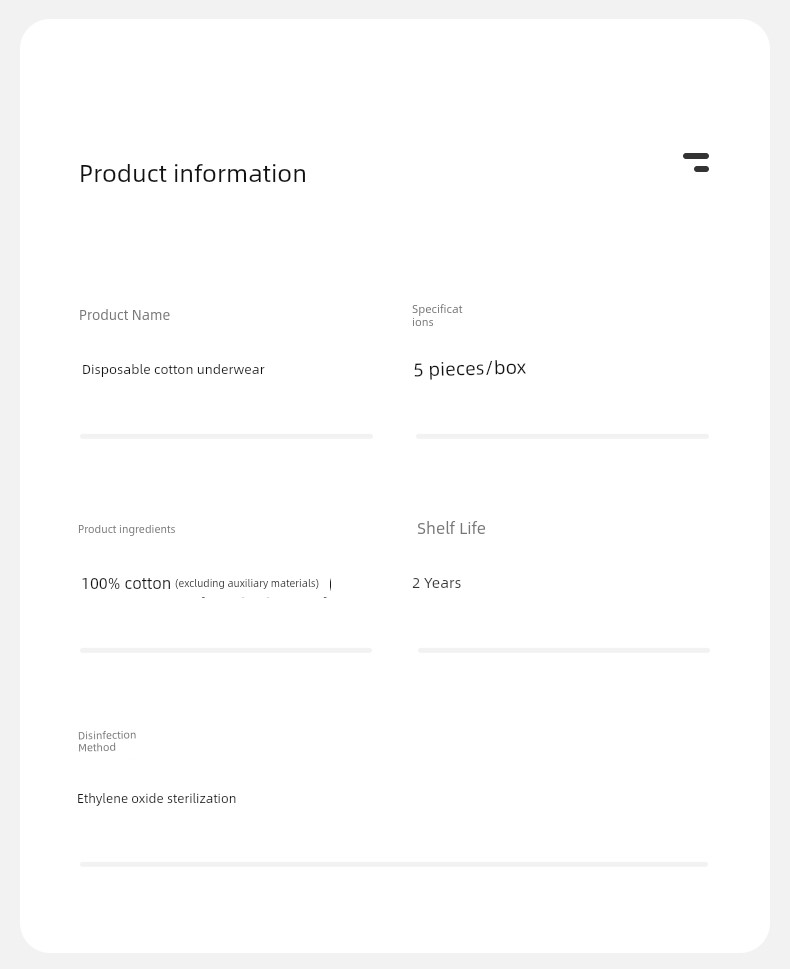Click the Ethylene oxide sterilization text
Image resolution: width=790 pixels, height=969 pixels.
pos(156,798)
